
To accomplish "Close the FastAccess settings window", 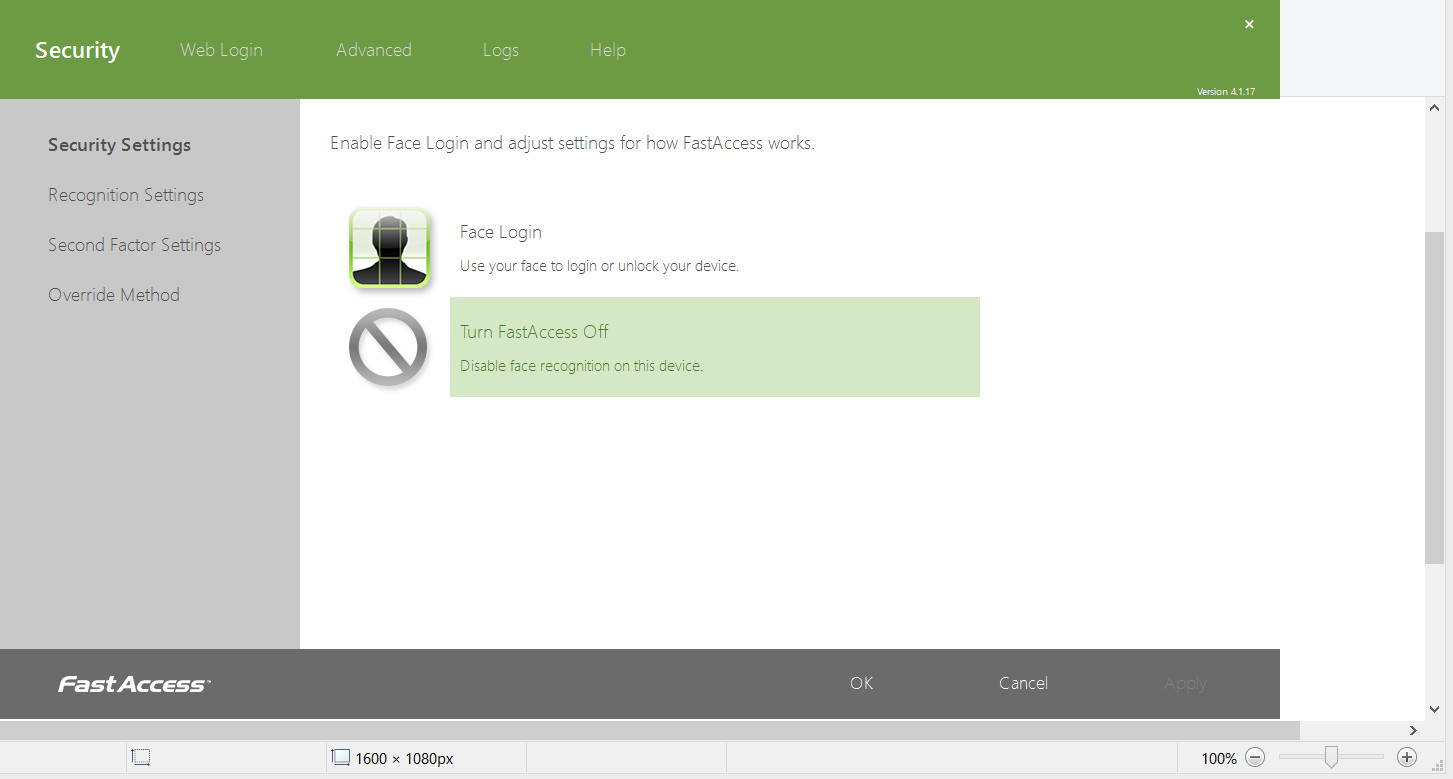I will tap(1249, 24).
